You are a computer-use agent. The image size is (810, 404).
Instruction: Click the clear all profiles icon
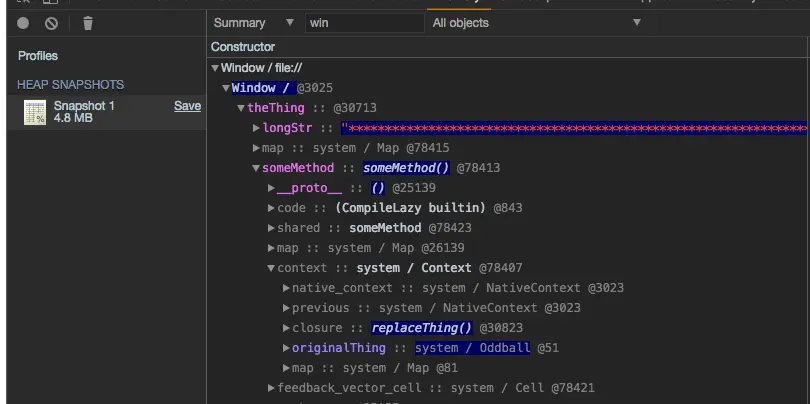(51, 23)
